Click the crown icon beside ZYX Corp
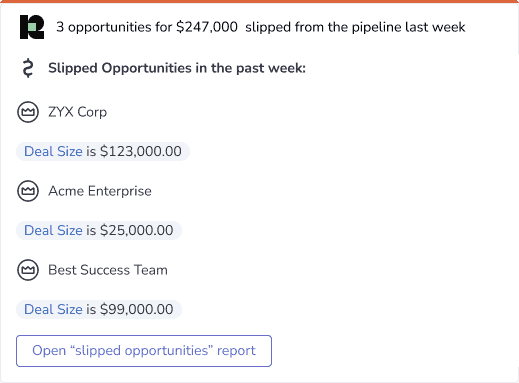Screen dimensions: 519x383 click(28, 112)
